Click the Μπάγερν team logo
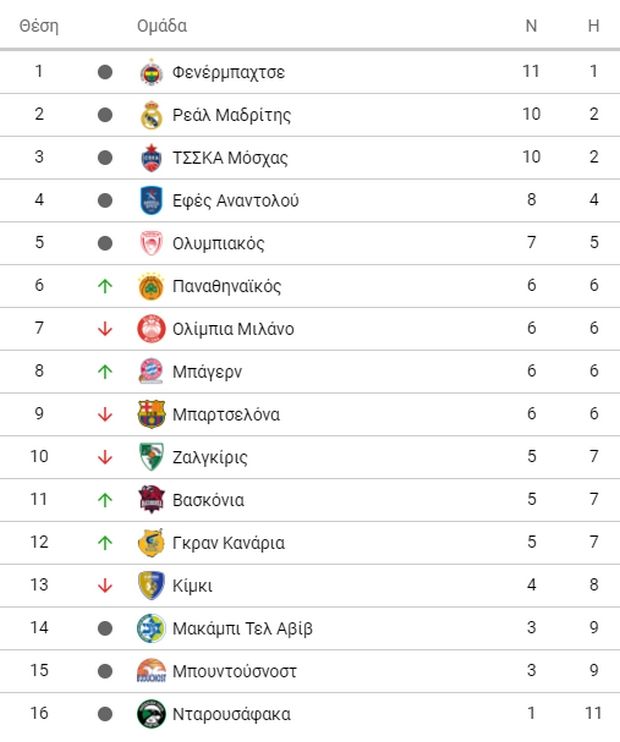Screen dimensions: 620x742 click(150, 371)
